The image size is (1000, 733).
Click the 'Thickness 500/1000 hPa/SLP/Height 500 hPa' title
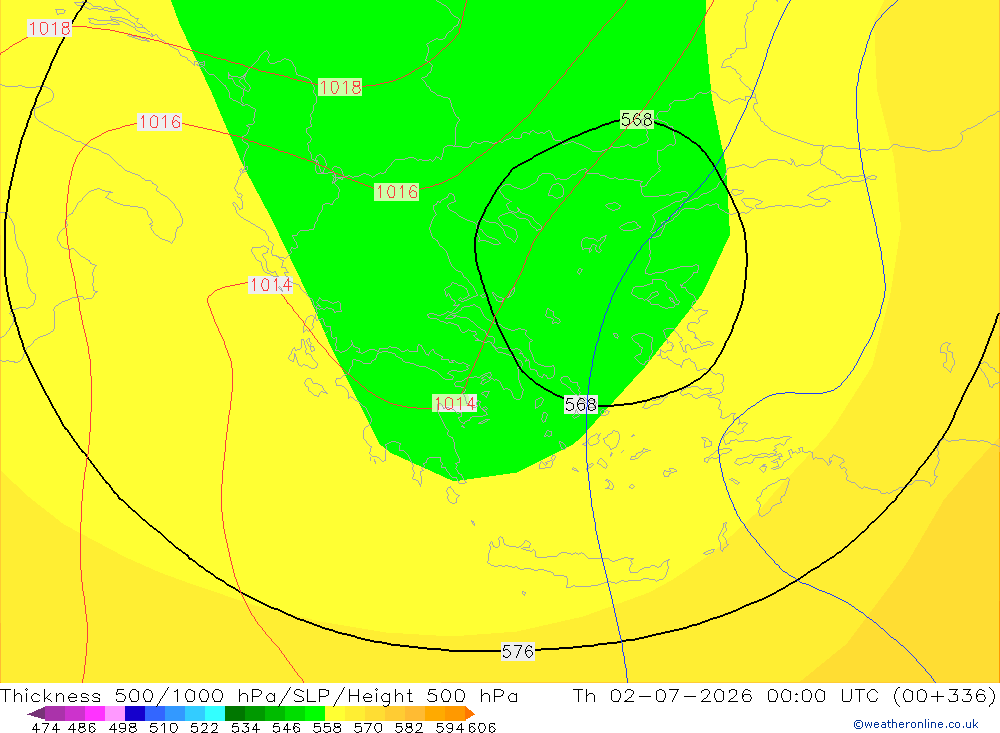pos(259,695)
